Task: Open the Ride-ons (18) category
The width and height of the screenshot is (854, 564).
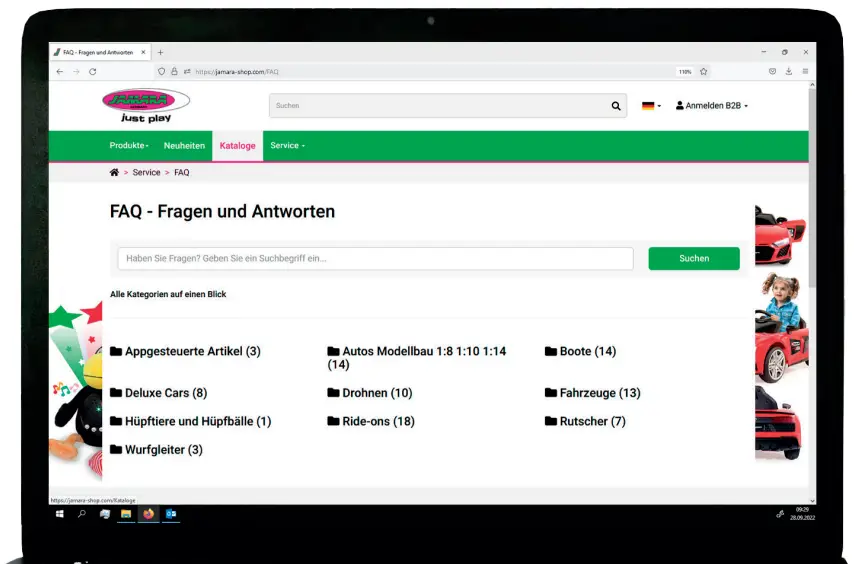Action: pos(371,421)
